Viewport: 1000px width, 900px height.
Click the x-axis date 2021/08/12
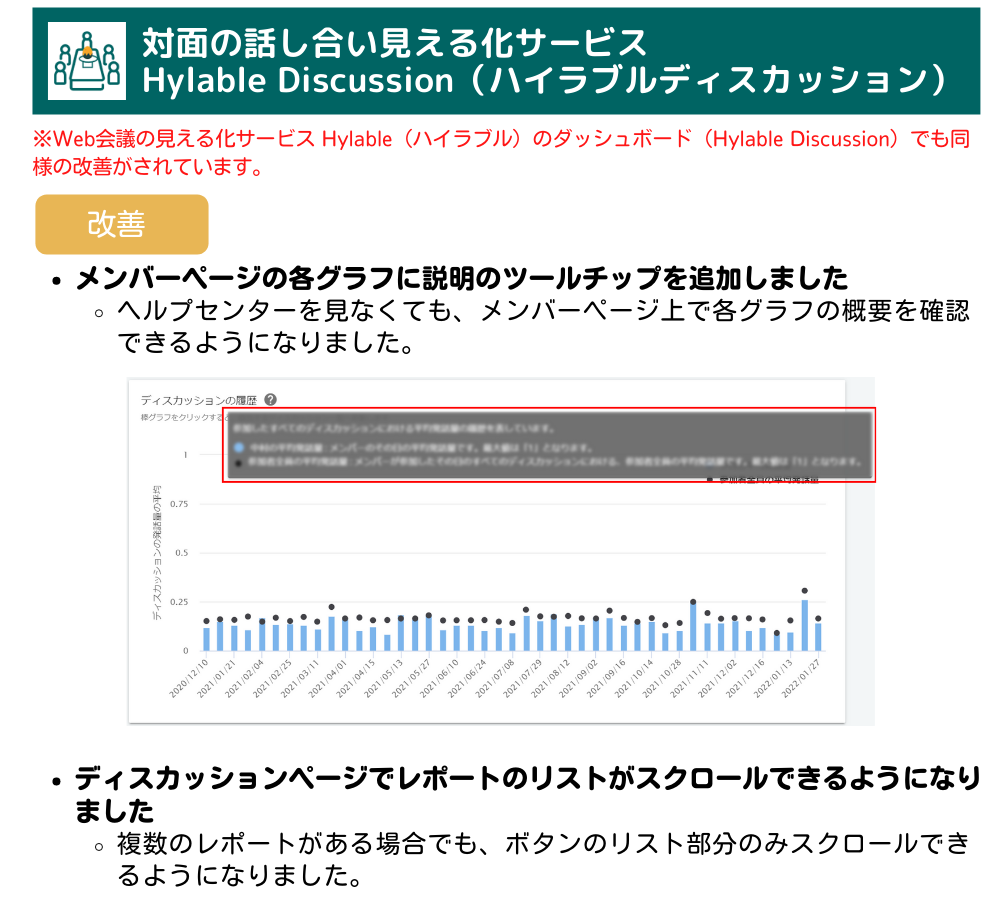pos(551,679)
